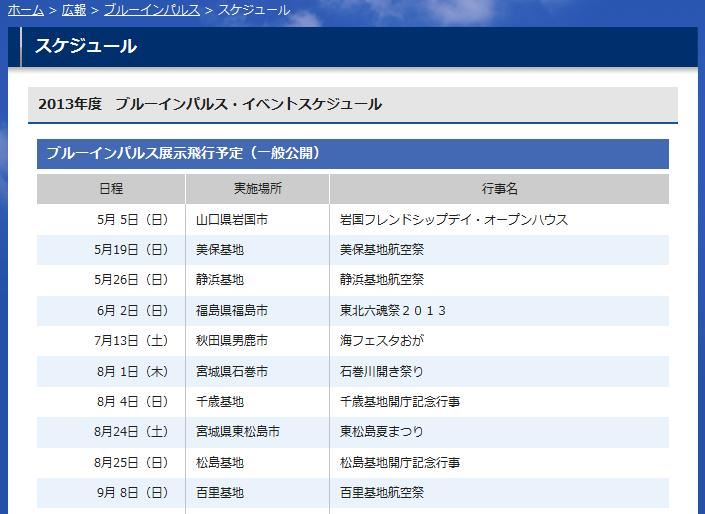
Task: Select the date 5月19日（日）
Action: pos(132,250)
